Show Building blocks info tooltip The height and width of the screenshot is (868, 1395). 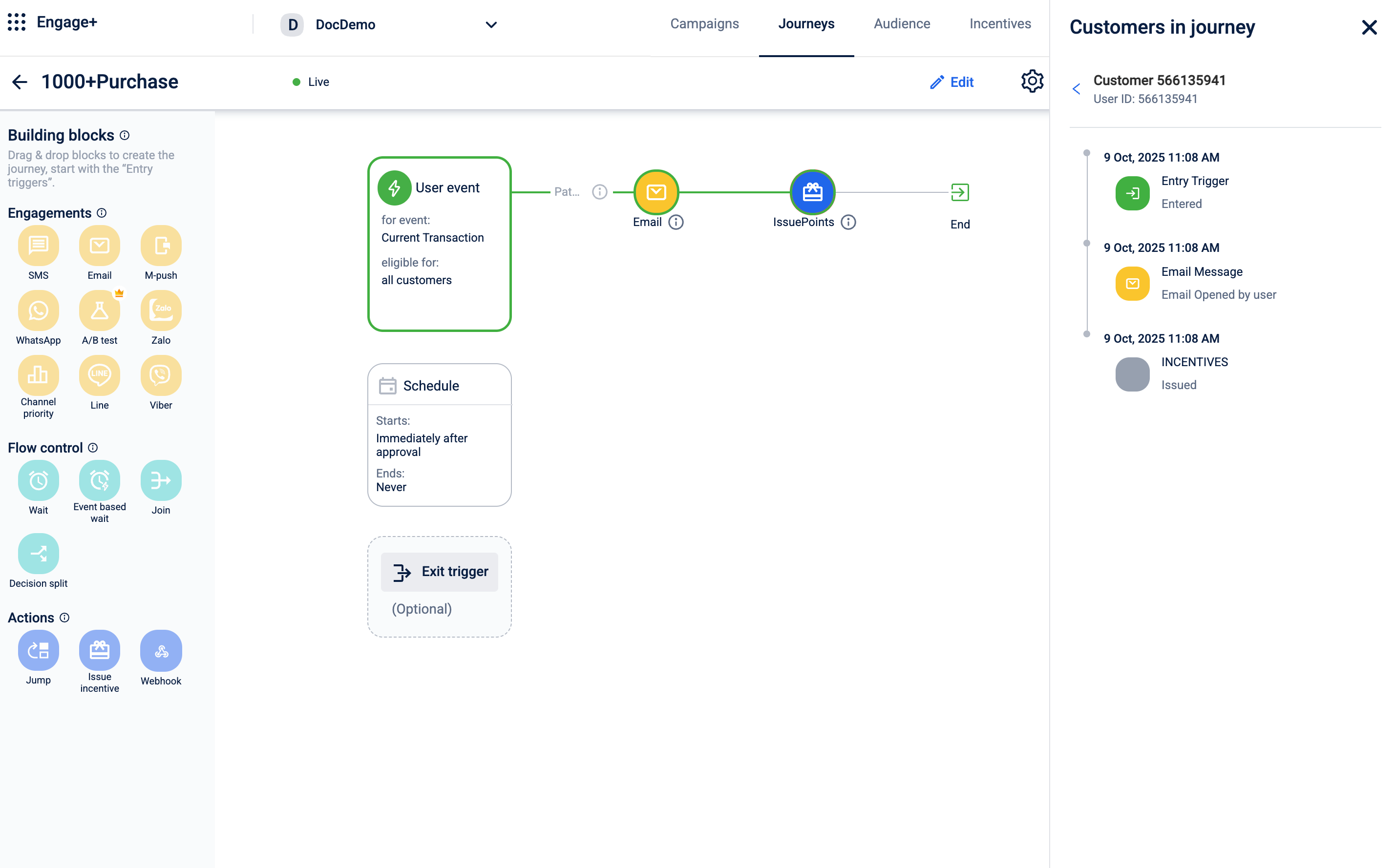coord(125,136)
